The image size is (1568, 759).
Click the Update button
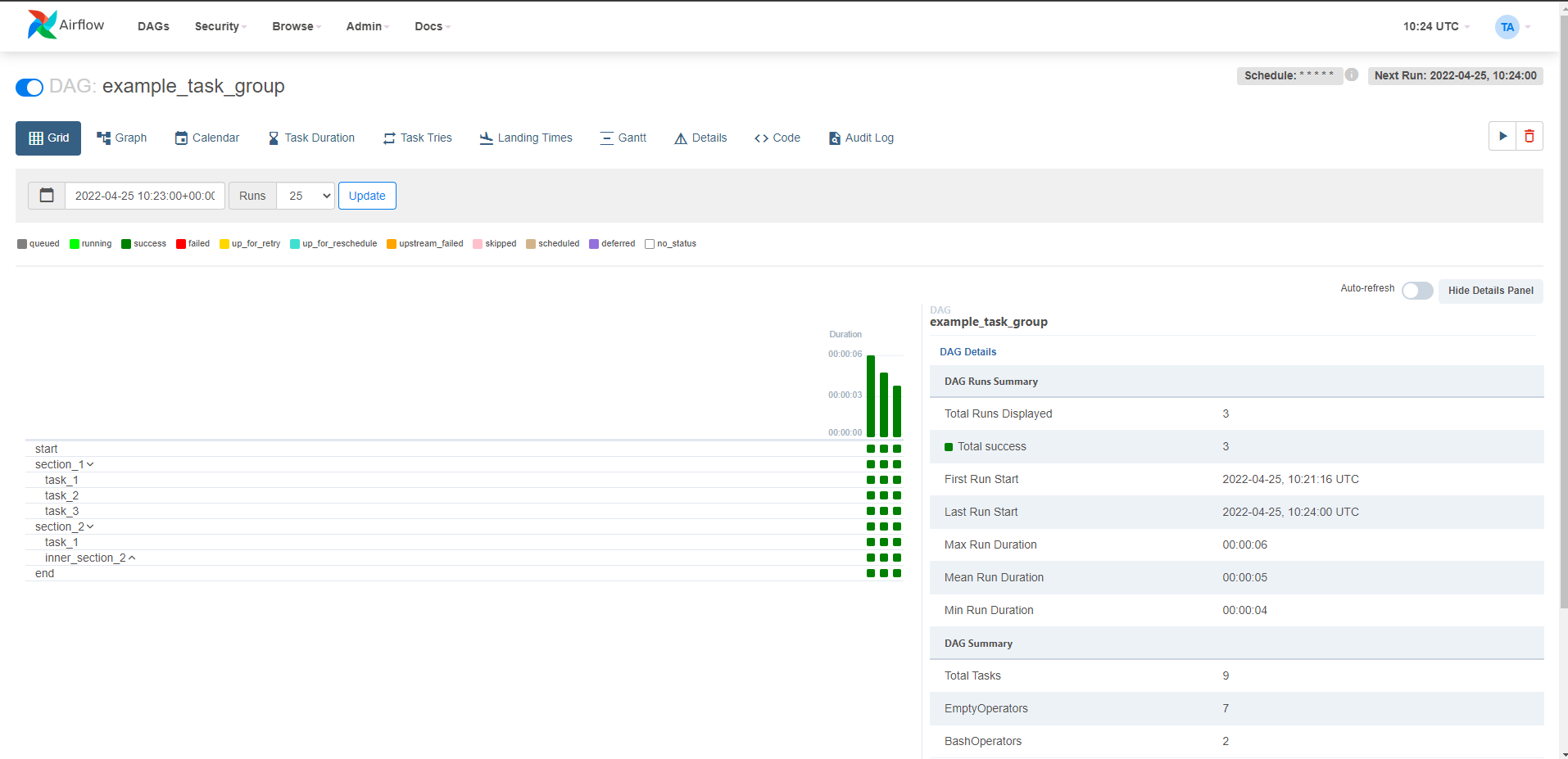(367, 196)
